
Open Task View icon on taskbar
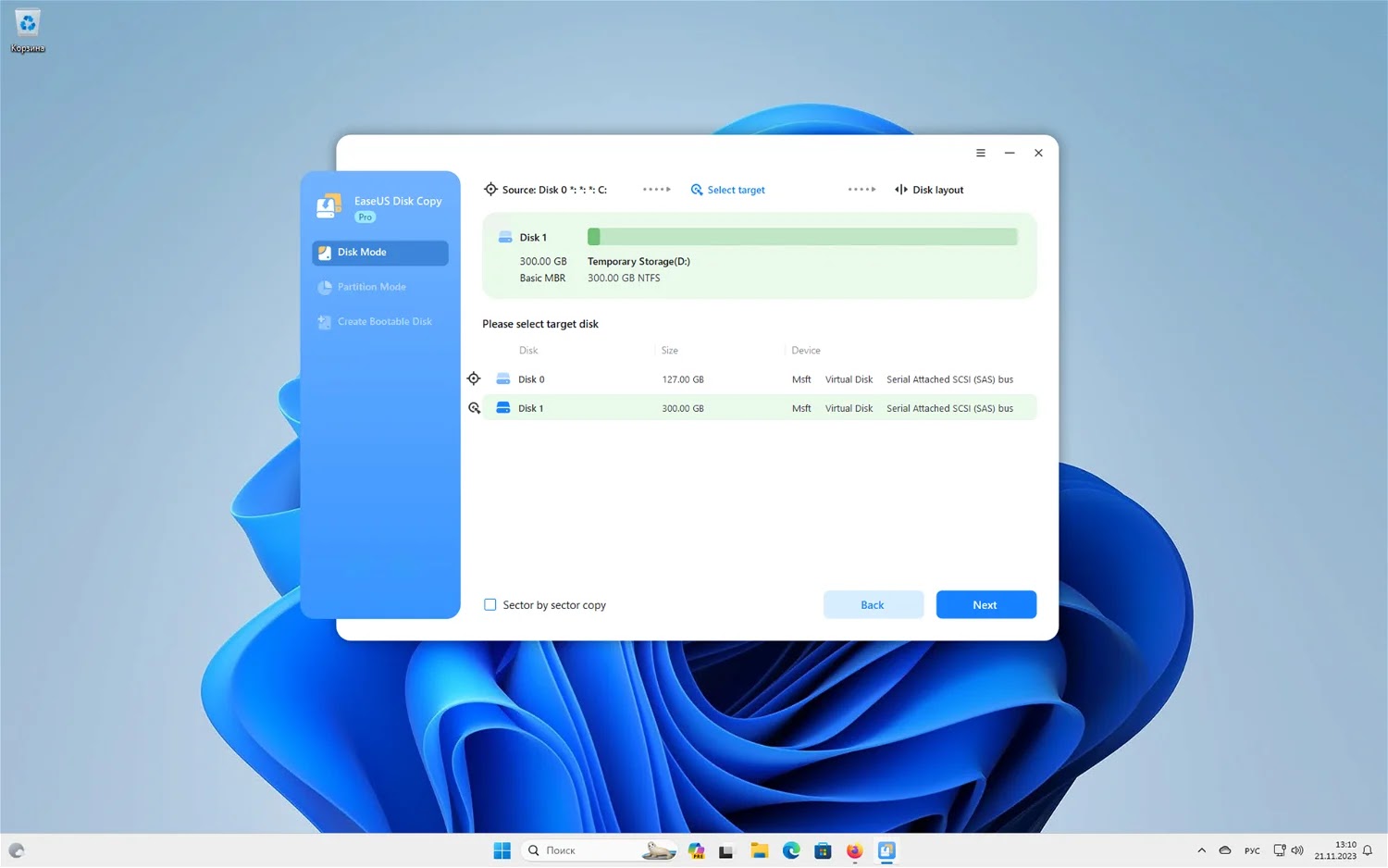click(726, 850)
